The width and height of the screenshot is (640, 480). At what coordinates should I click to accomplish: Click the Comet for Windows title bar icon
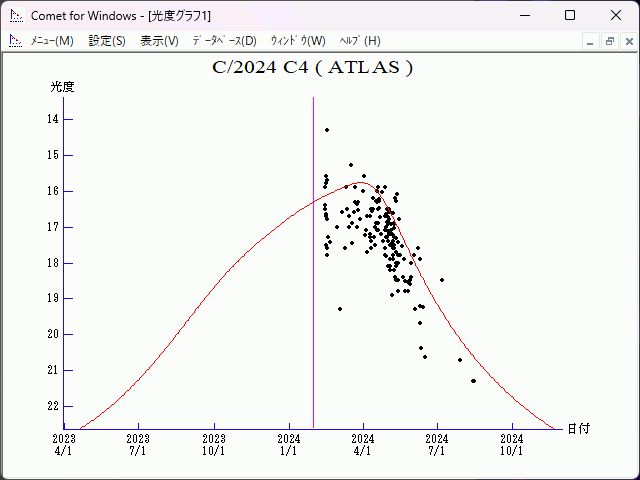pyautogui.click(x=14, y=15)
